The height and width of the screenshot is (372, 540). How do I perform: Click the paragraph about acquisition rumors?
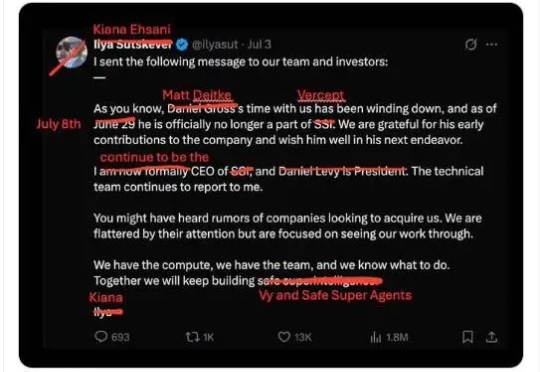point(288,226)
